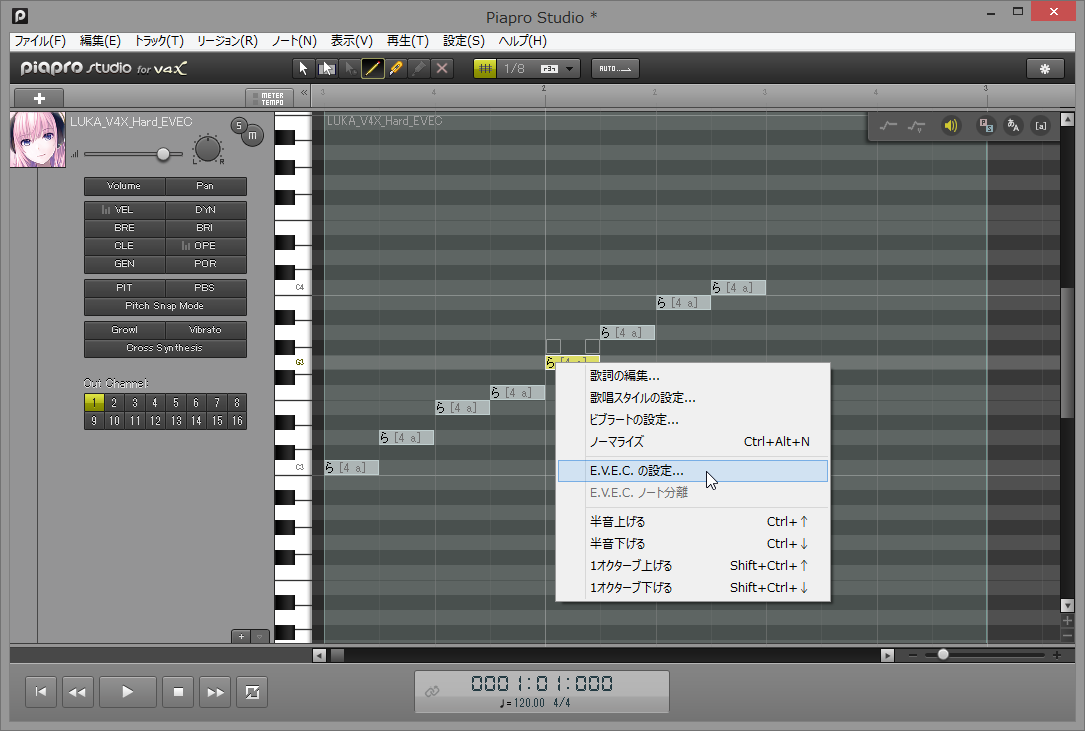Pick the glue join tool
The width and height of the screenshot is (1085, 731).
419,69
